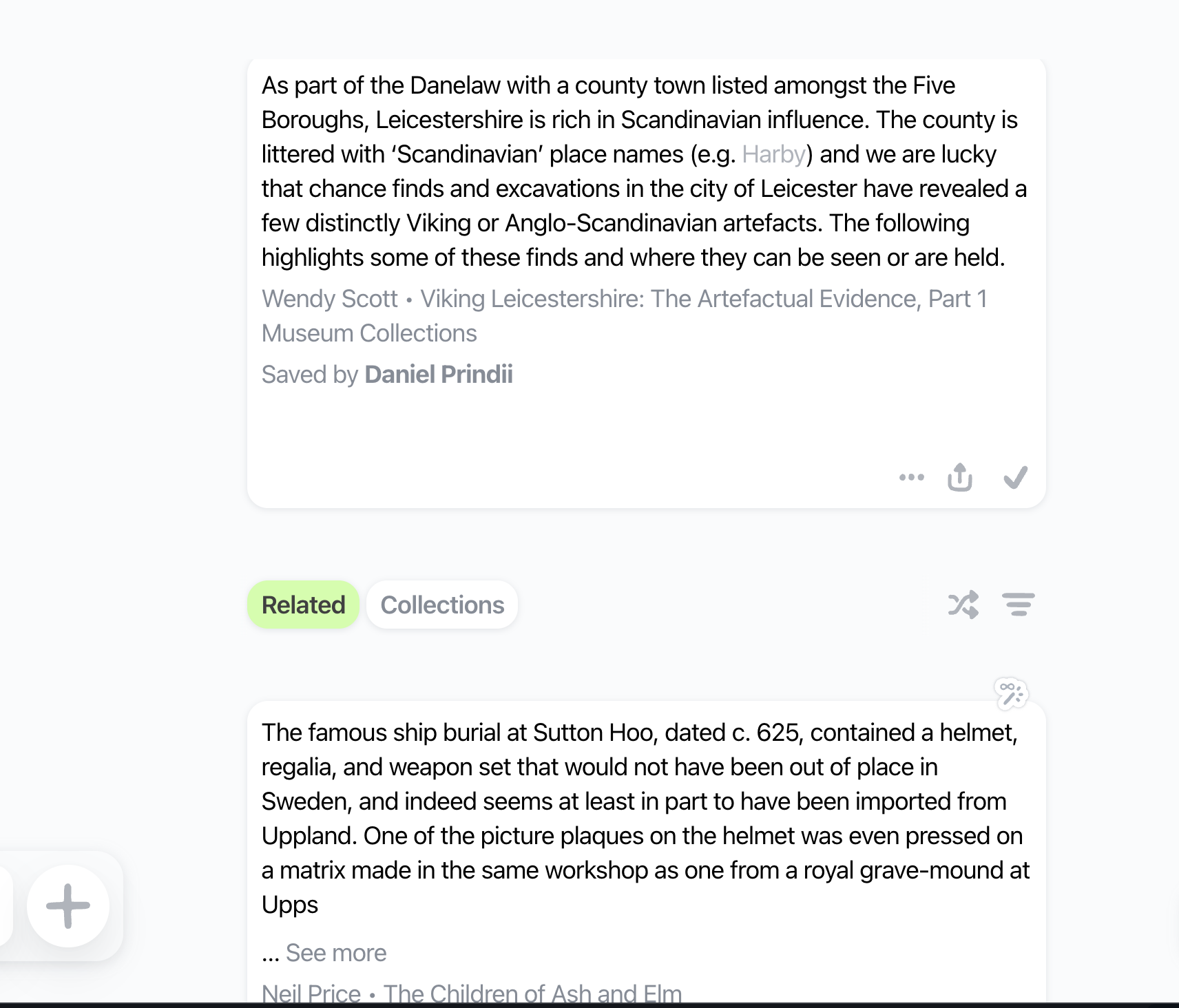Open Daniel Prindii's profile link

[x=439, y=375]
